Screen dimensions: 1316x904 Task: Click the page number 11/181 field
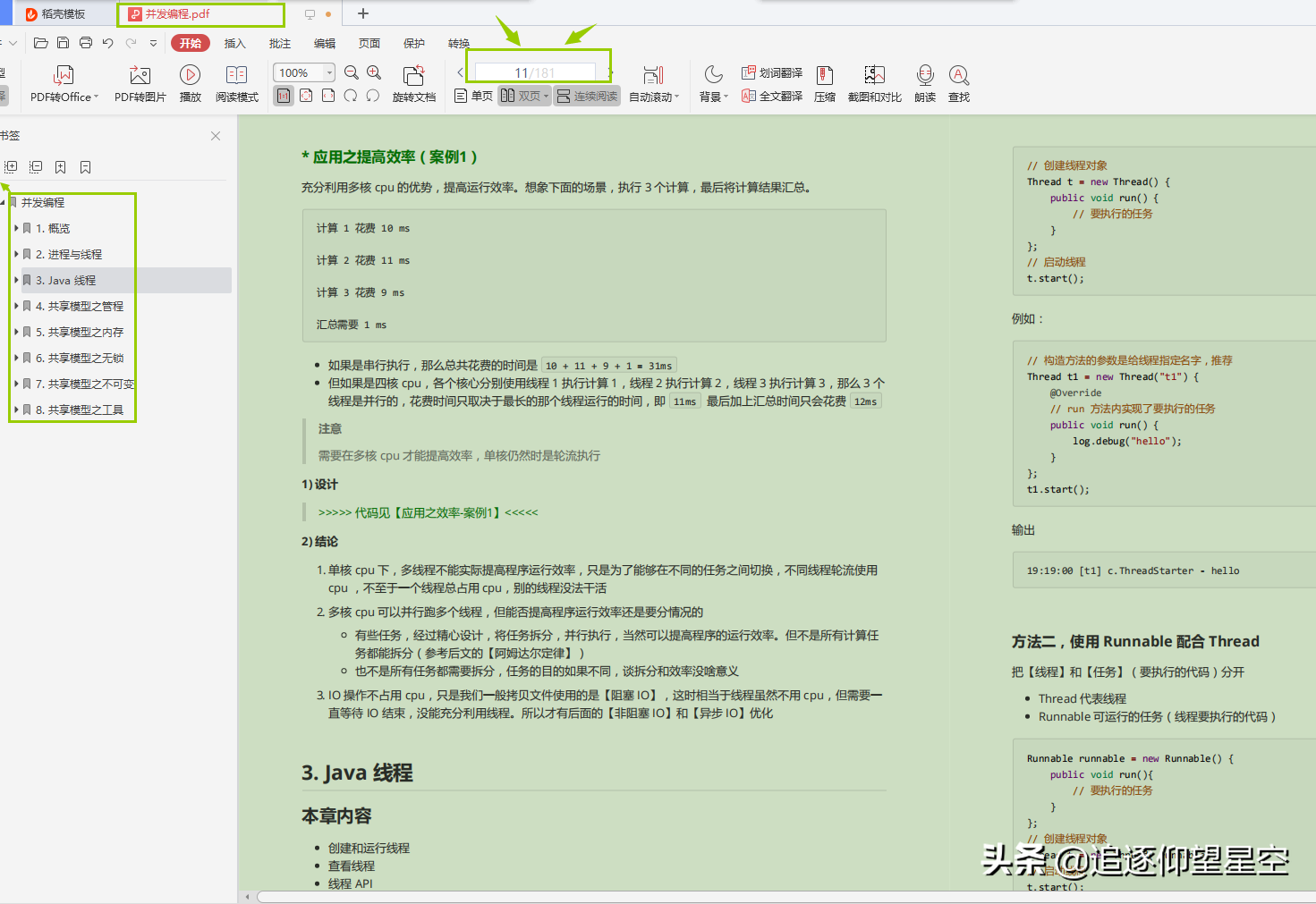click(535, 72)
